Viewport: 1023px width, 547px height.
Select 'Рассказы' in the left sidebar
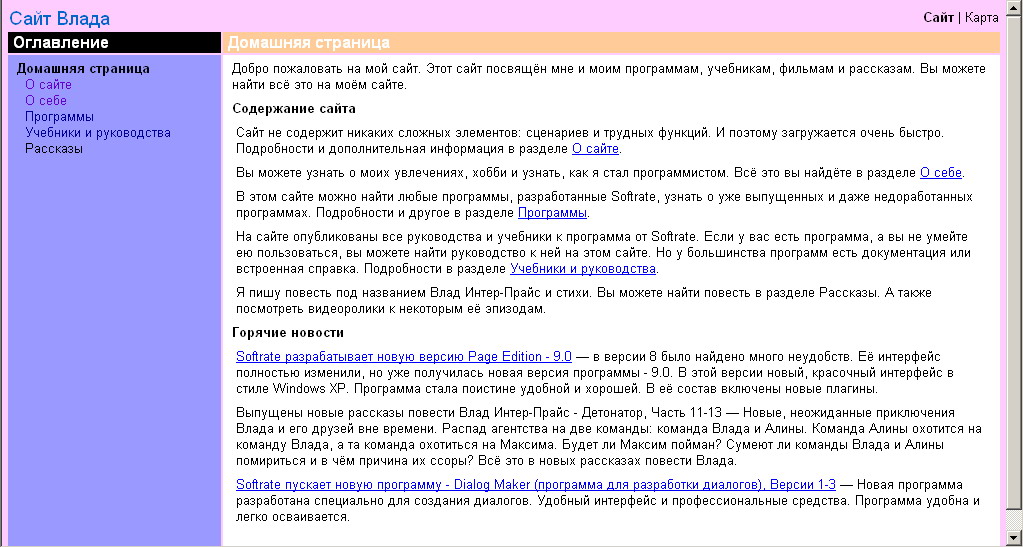(54, 149)
